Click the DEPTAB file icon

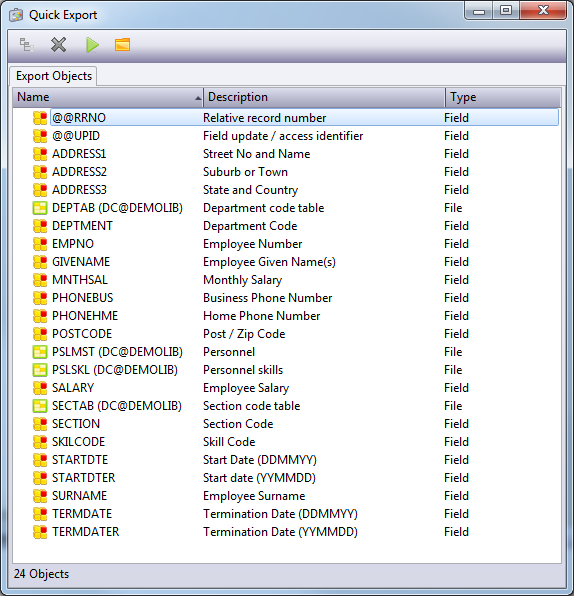pos(40,208)
